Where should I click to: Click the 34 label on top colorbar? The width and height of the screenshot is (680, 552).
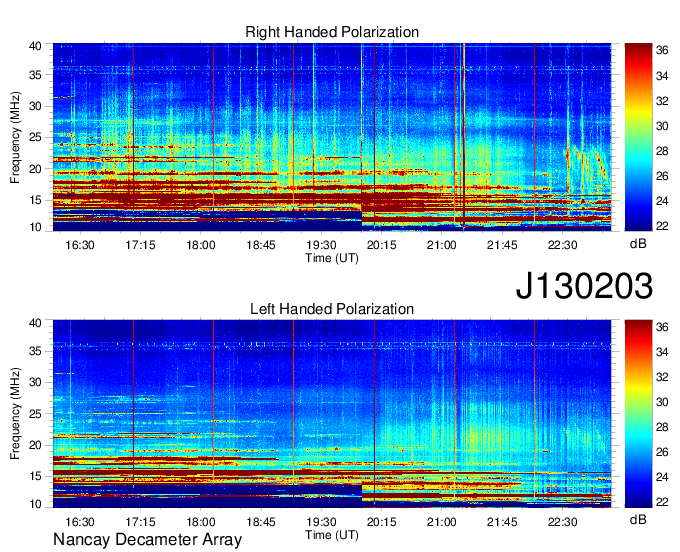tap(662, 76)
